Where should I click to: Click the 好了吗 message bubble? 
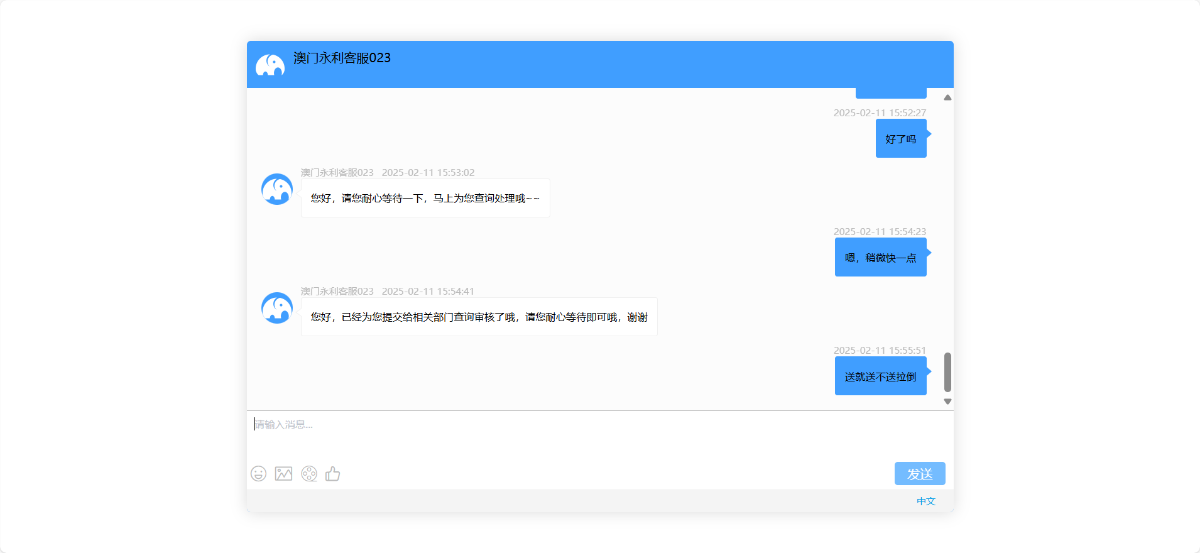(x=901, y=139)
